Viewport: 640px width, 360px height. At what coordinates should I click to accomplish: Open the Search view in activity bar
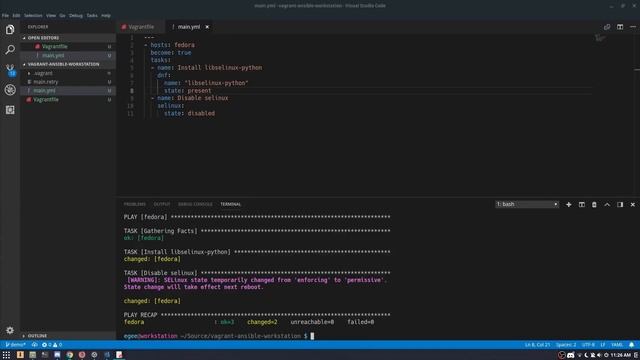(x=10, y=49)
